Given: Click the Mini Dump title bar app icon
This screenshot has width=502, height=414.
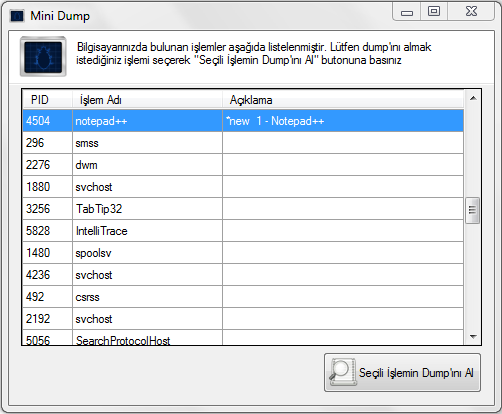Looking at the screenshot, I should tap(17, 16).
